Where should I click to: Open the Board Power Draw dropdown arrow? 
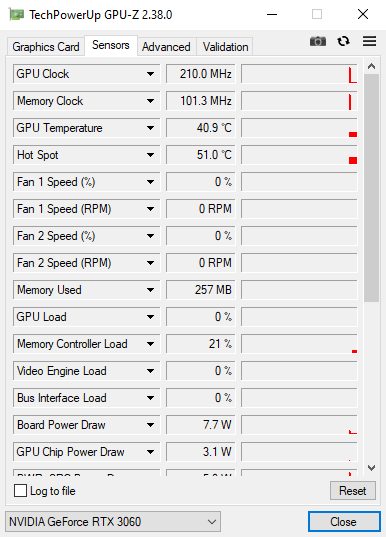tap(150, 425)
